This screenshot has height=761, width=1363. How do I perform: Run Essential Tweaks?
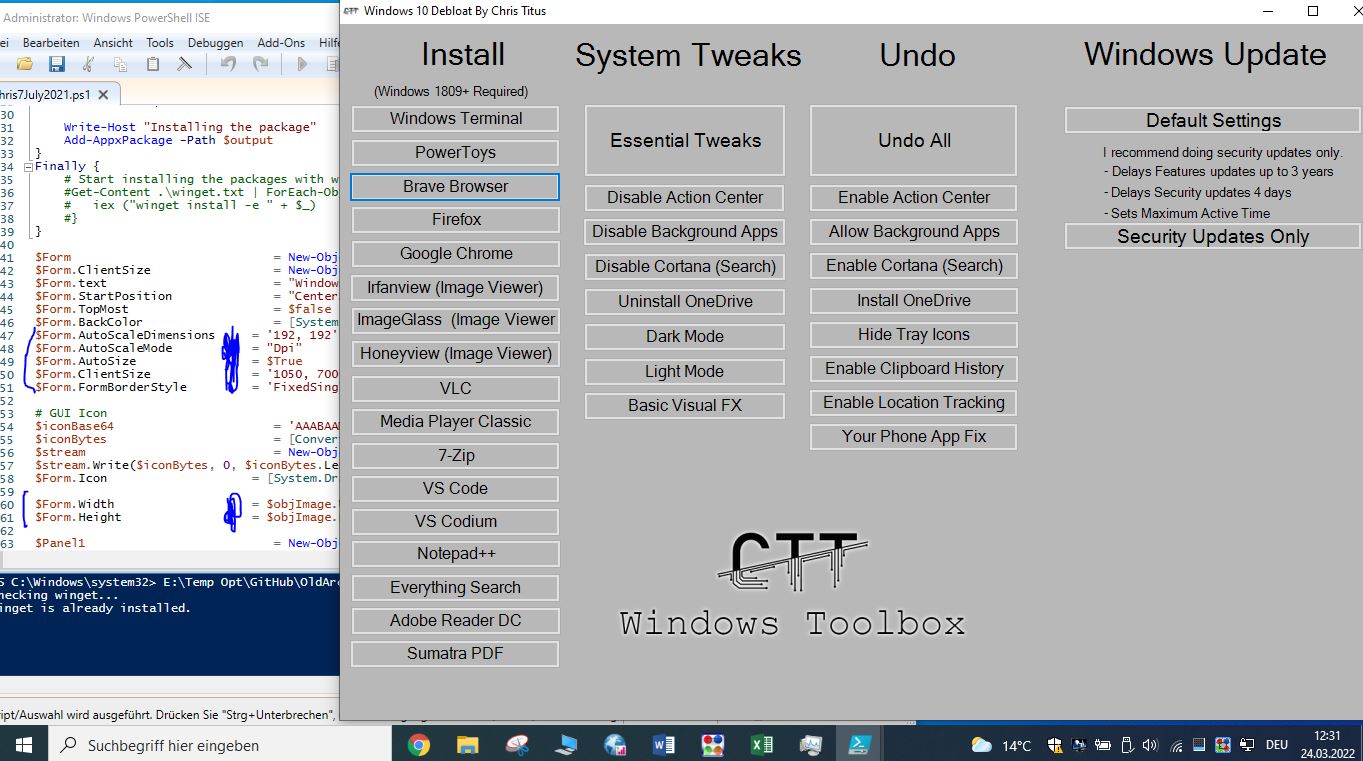tap(686, 141)
